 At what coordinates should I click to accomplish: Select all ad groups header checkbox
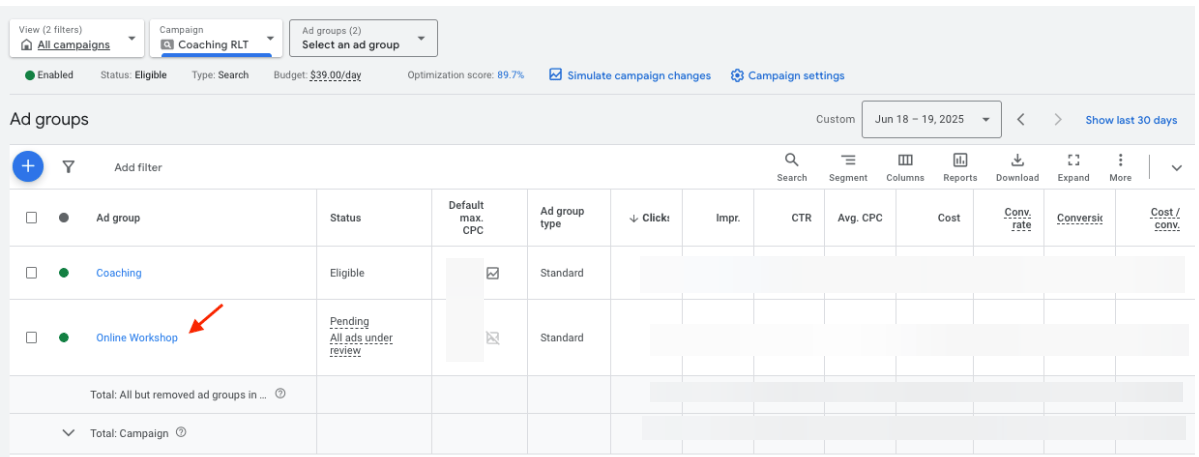point(32,218)
